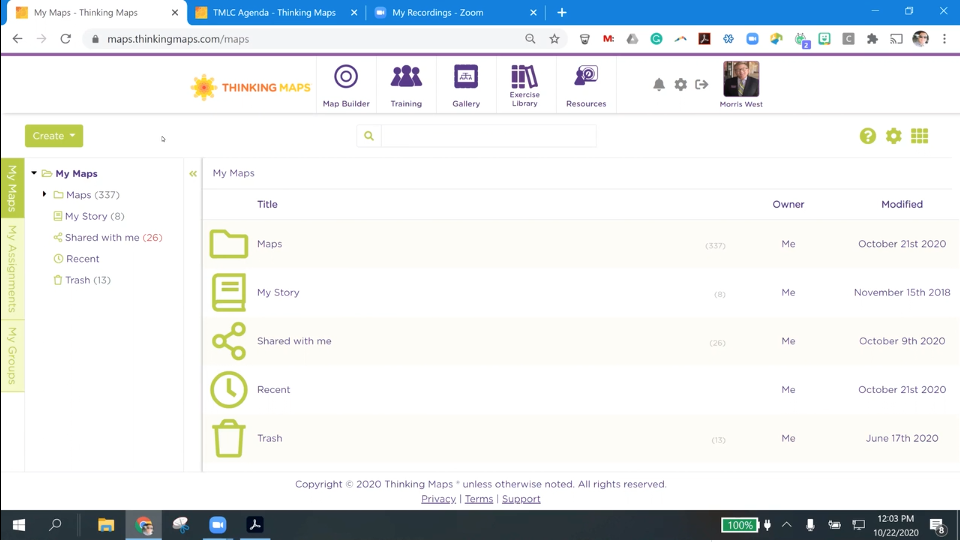Click the Maps title in list

coord(269,244)
